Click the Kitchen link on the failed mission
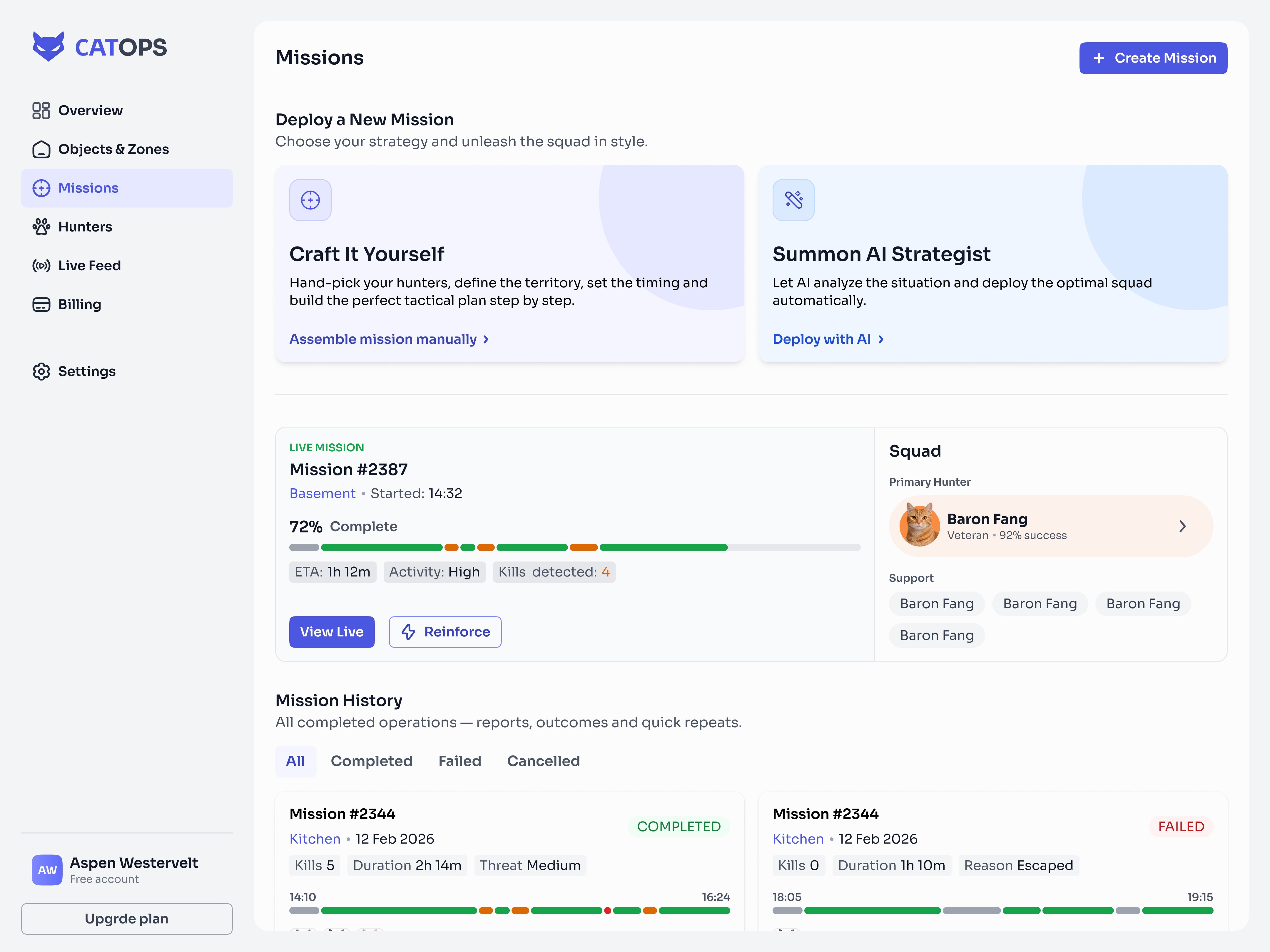The width and height of the screenshot is (1270, 952). click(x=798, y=839)
